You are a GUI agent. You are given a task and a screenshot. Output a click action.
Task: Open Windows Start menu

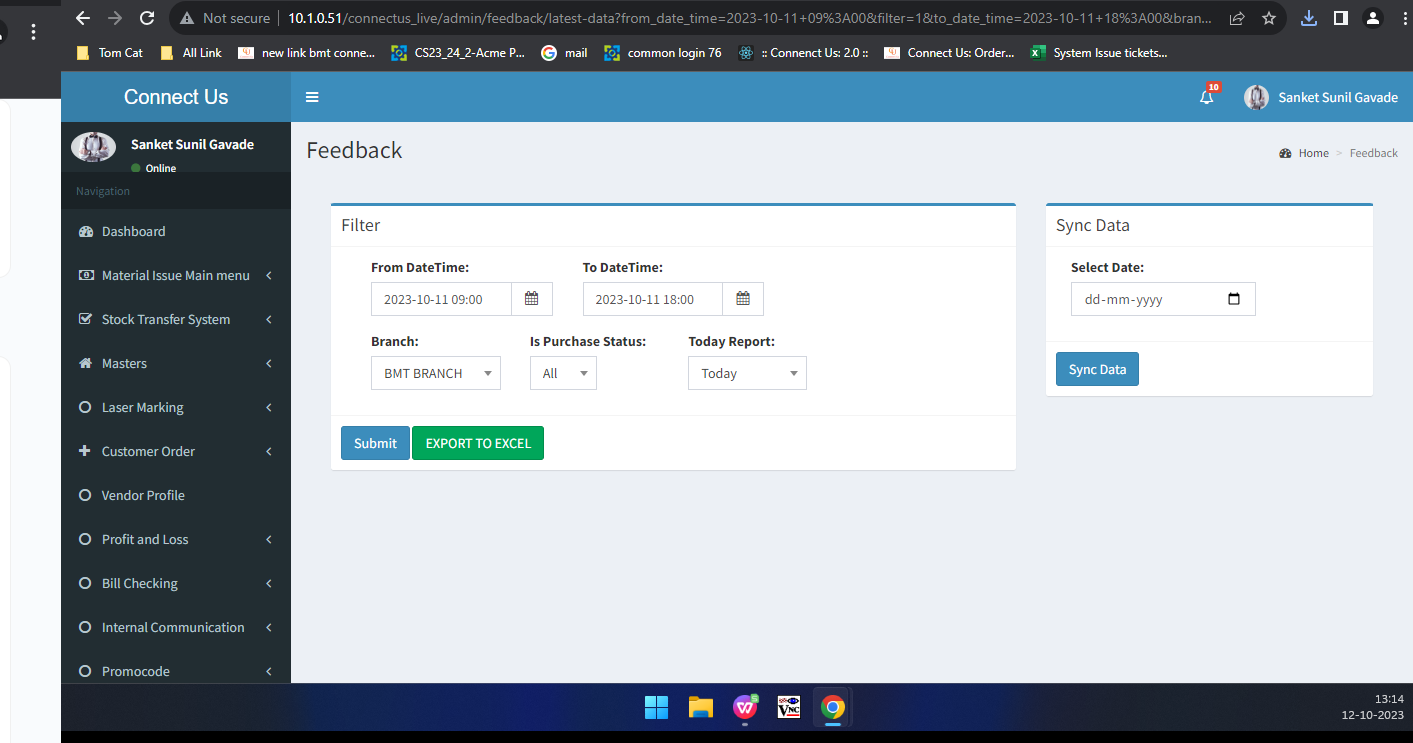[657, 708]
